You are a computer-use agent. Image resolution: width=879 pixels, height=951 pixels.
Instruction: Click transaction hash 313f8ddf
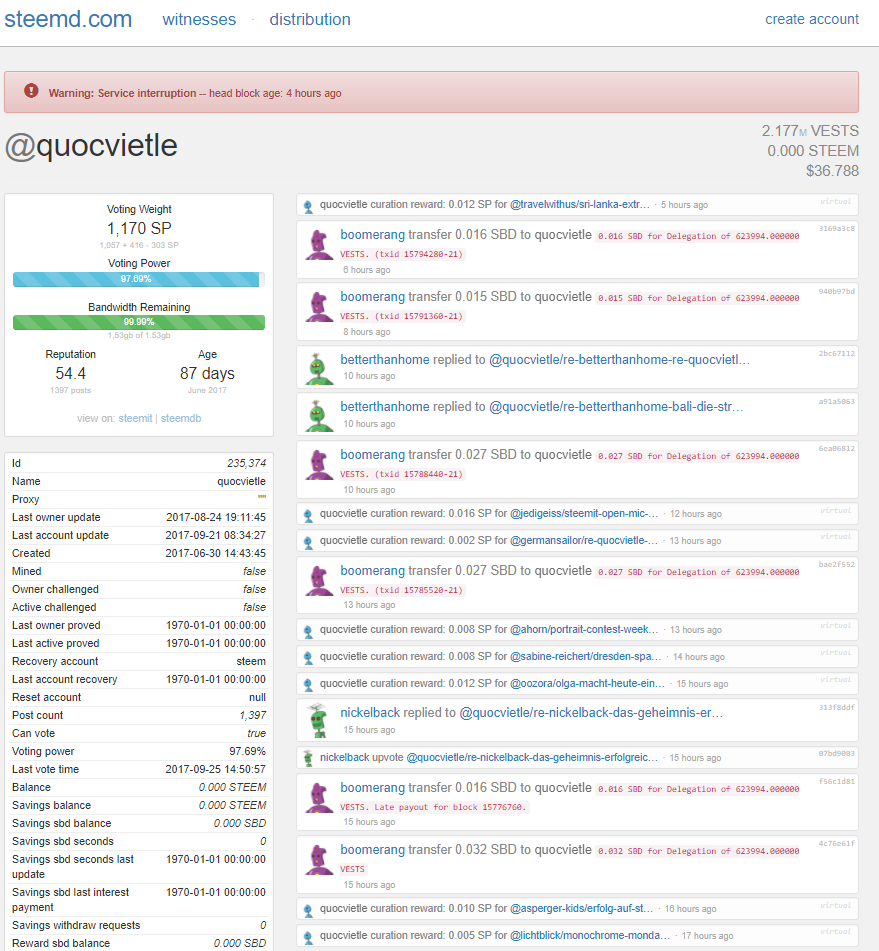[837, 707]
